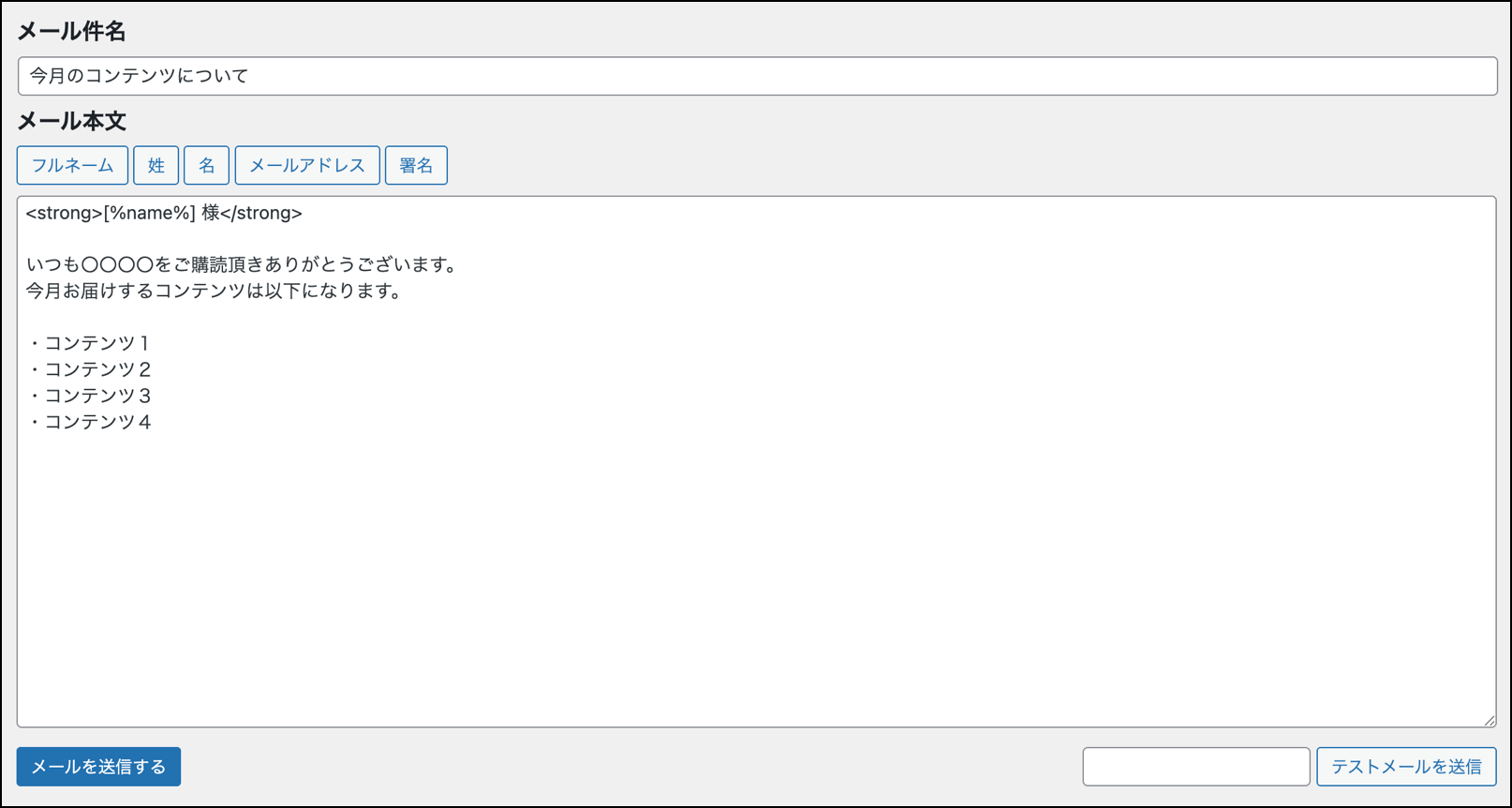Click the メール件名 heading label
This screenshot has height=808, width=1512.
(x=71, y=31)
